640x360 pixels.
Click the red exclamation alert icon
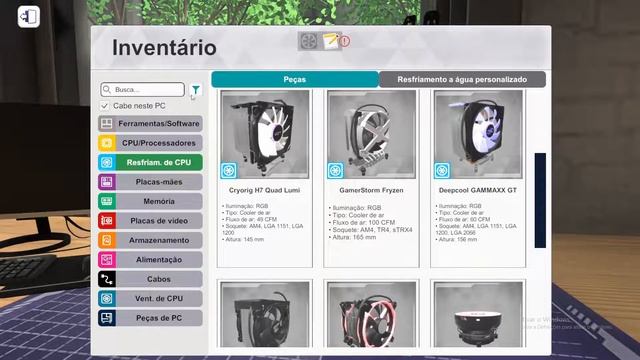coord(345,41)
